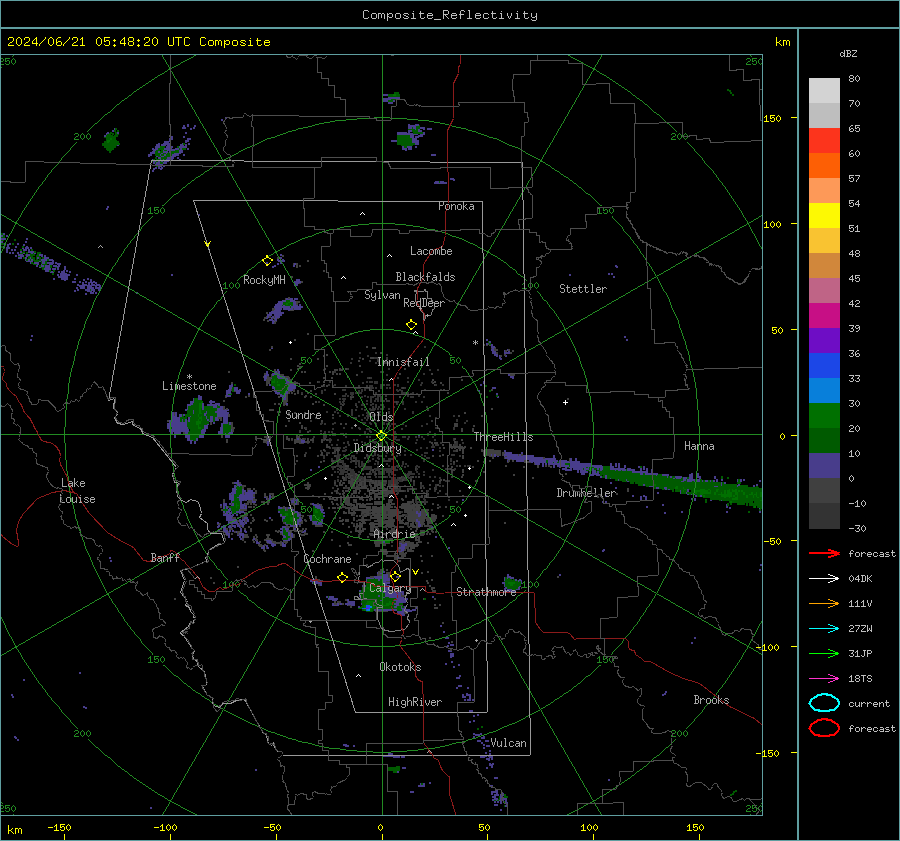Click the yellow diamond marker near RockyMH
900x841 pixels.
click(267, 261)
